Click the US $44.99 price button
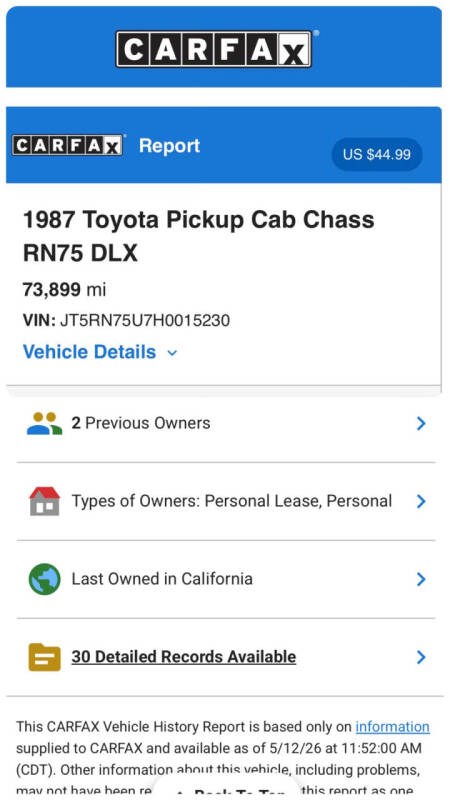The height and width of the screenshot is (800, 450). [x=377, y=154]
